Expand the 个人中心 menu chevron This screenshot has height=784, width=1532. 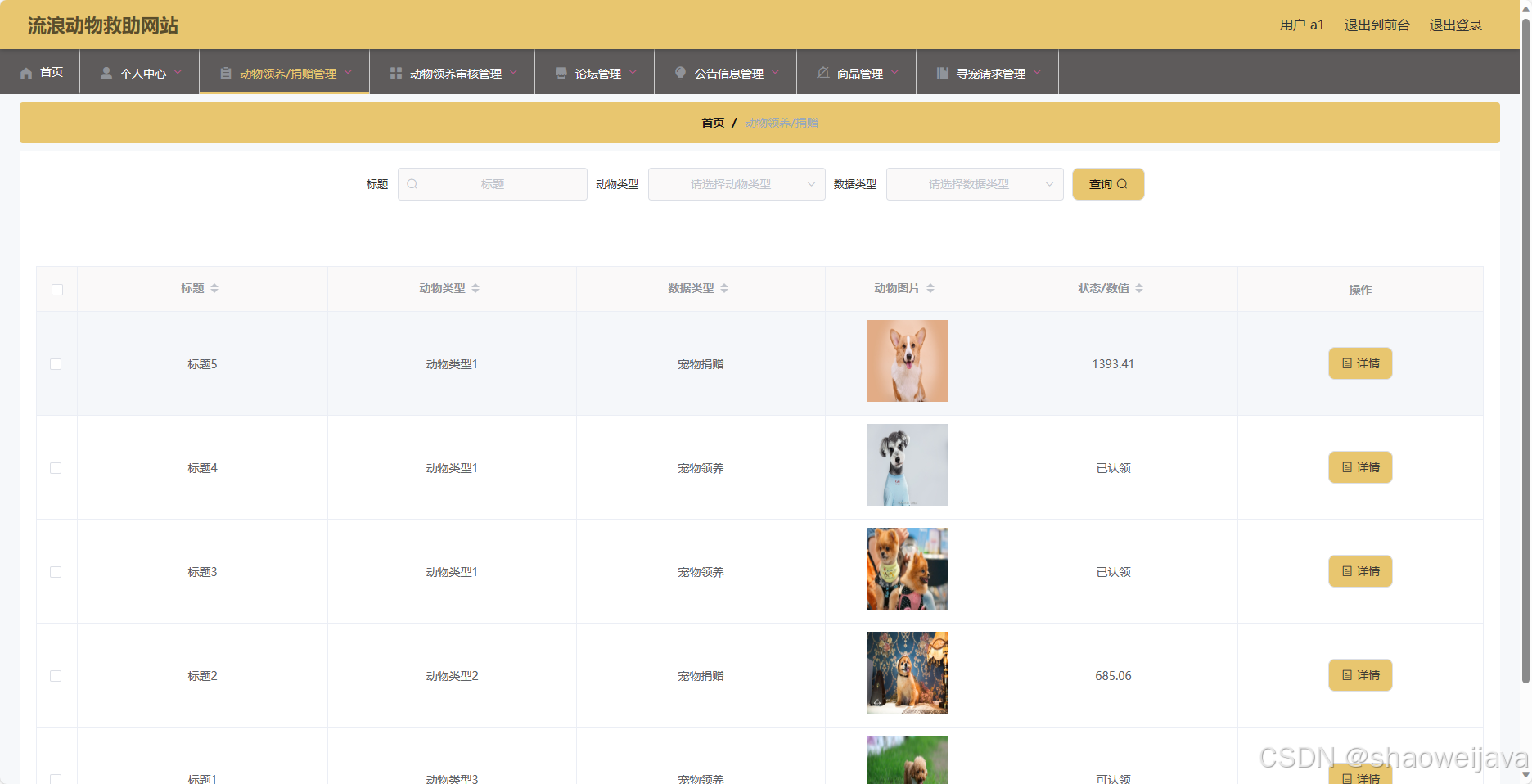[178, 72]
